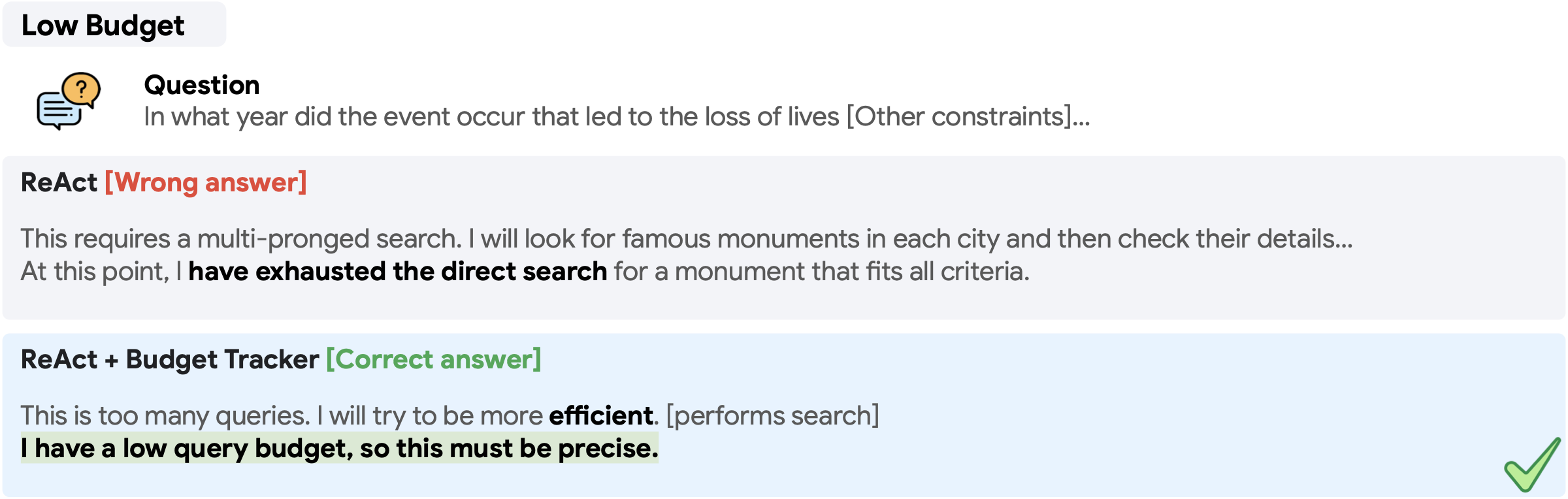Click 'This requires a multi-pronged search' line

pos(242,238)
